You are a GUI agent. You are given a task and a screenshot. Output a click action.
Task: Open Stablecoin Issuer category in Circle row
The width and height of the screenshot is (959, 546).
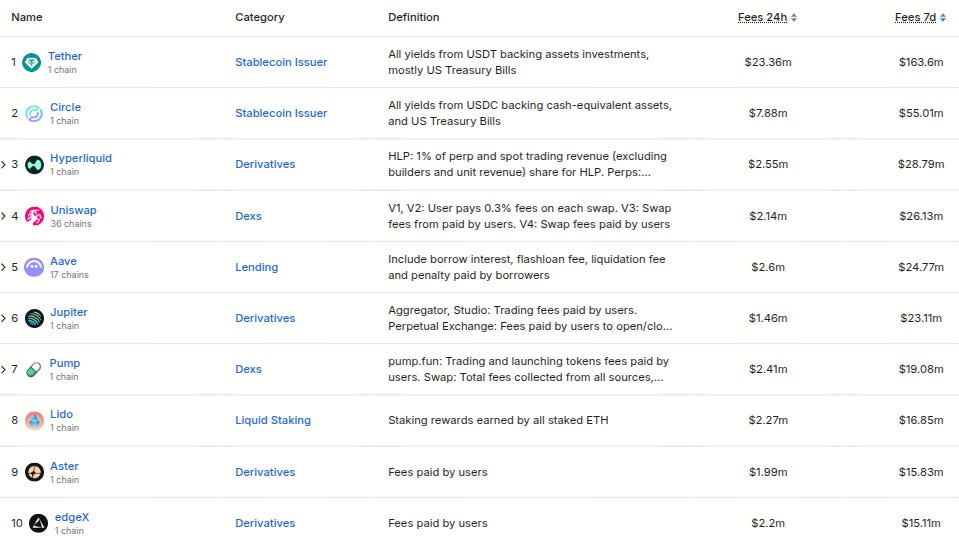coord(281,113)
